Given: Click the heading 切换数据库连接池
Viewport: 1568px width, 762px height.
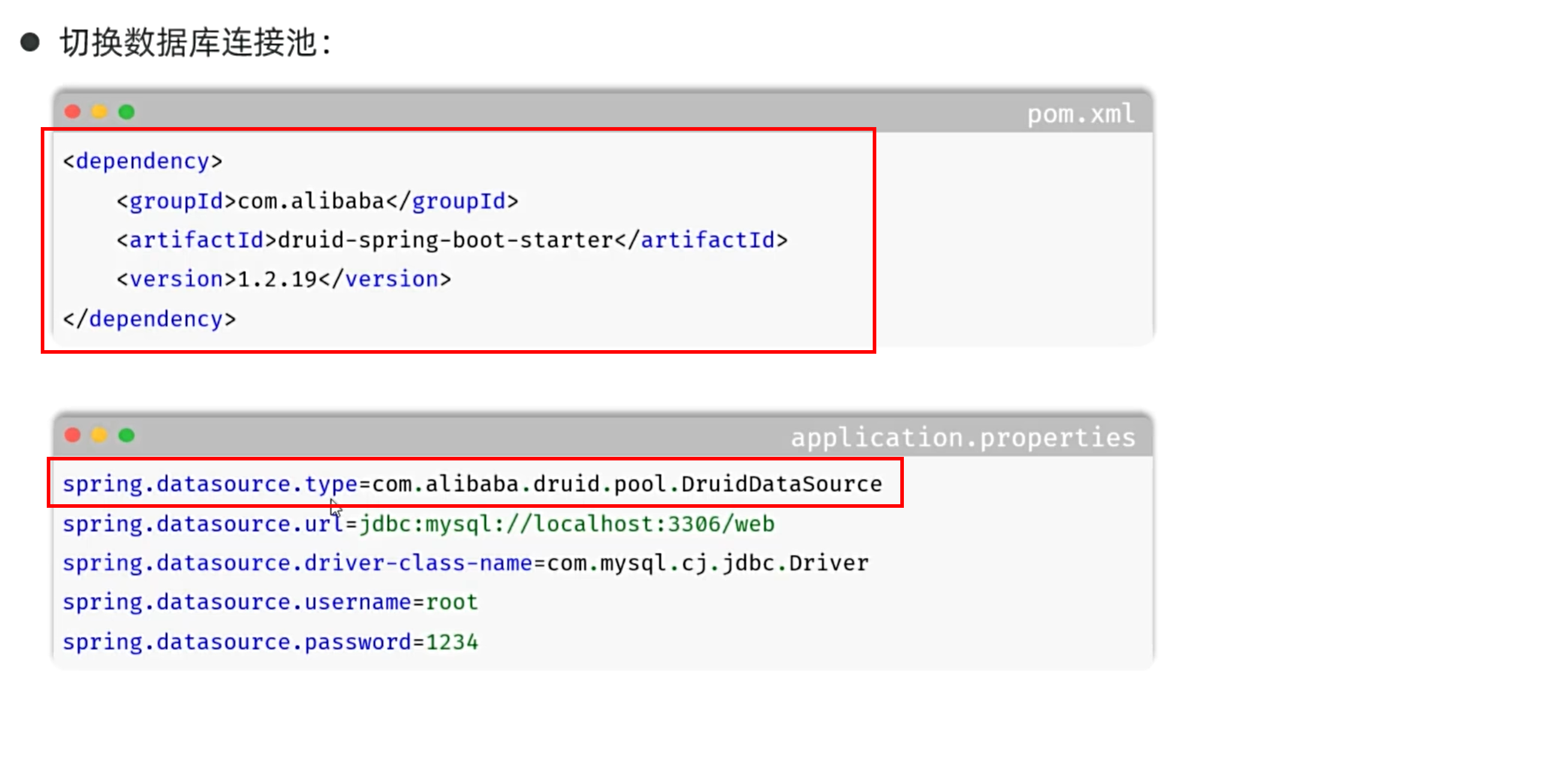Looking at the screenshot, I should point(196,43).
